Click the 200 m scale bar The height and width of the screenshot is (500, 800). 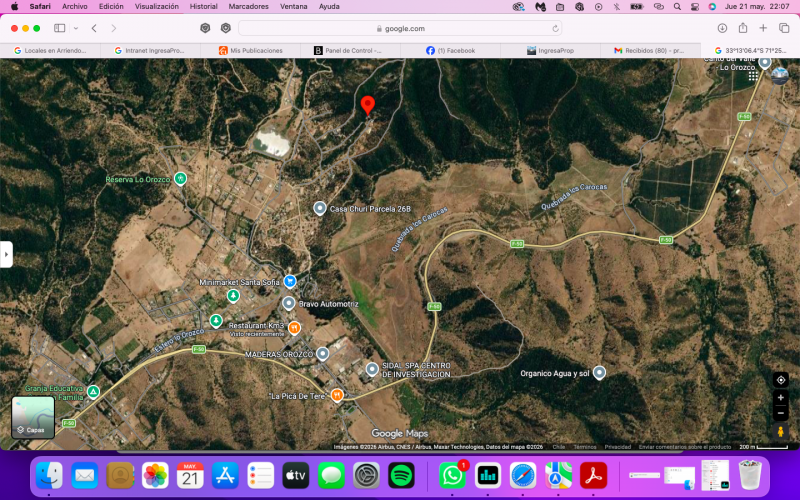tap(764, 447)
